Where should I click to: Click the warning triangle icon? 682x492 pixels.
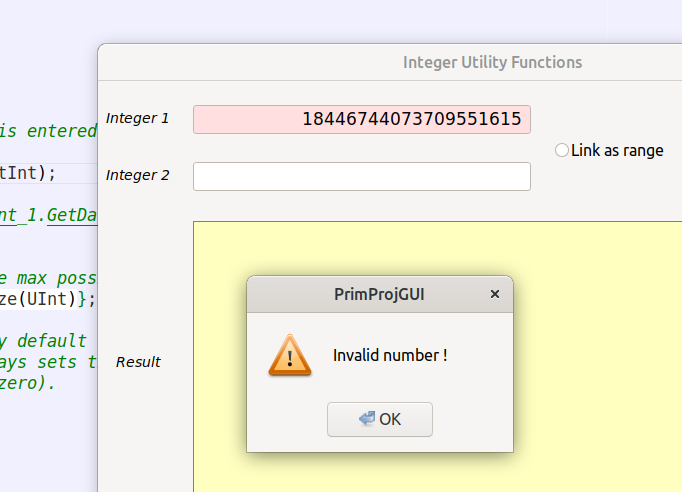tap(290, 355)
